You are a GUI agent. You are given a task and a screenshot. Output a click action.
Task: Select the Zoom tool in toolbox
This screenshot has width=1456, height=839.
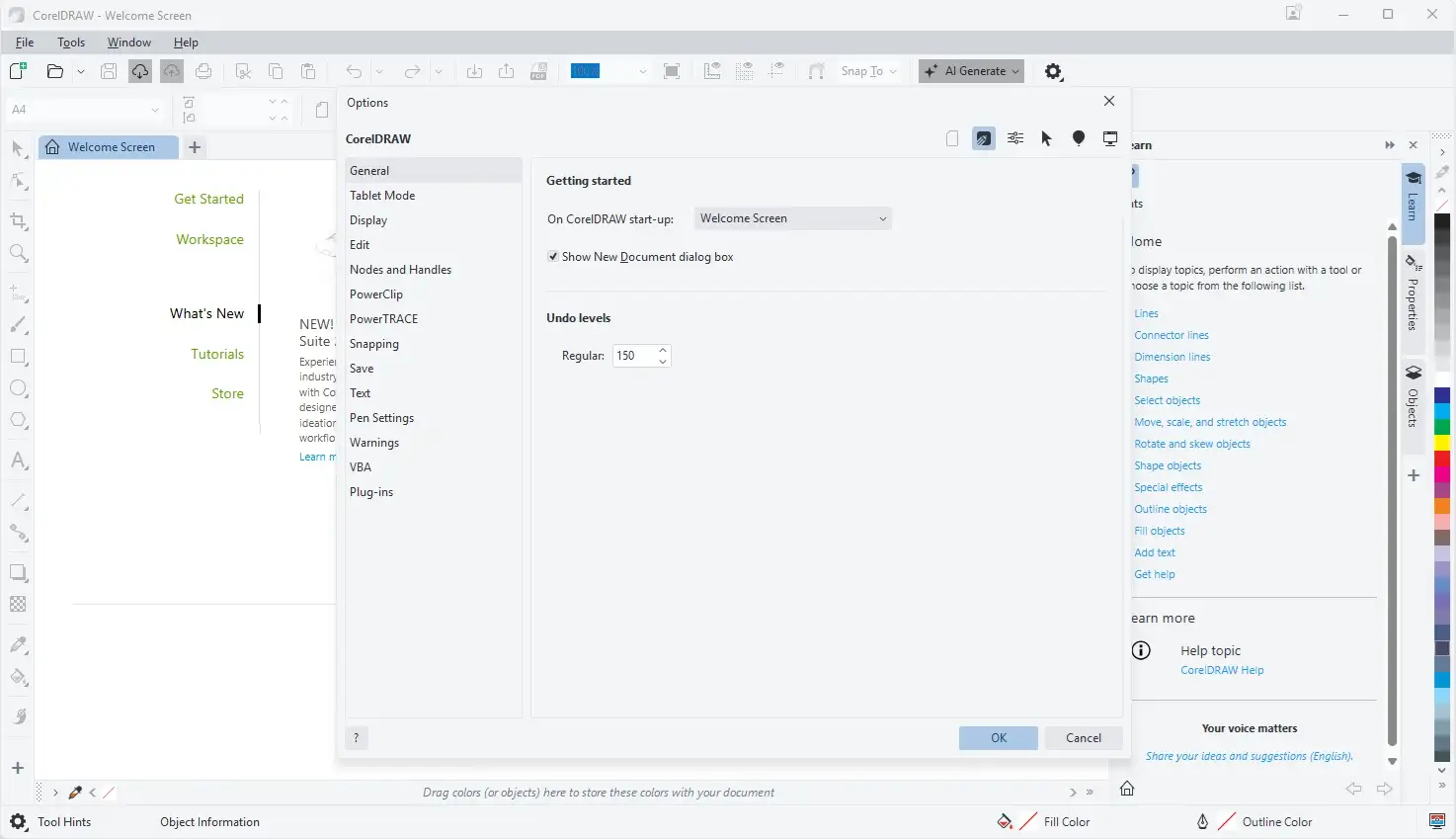coord(18,254)
